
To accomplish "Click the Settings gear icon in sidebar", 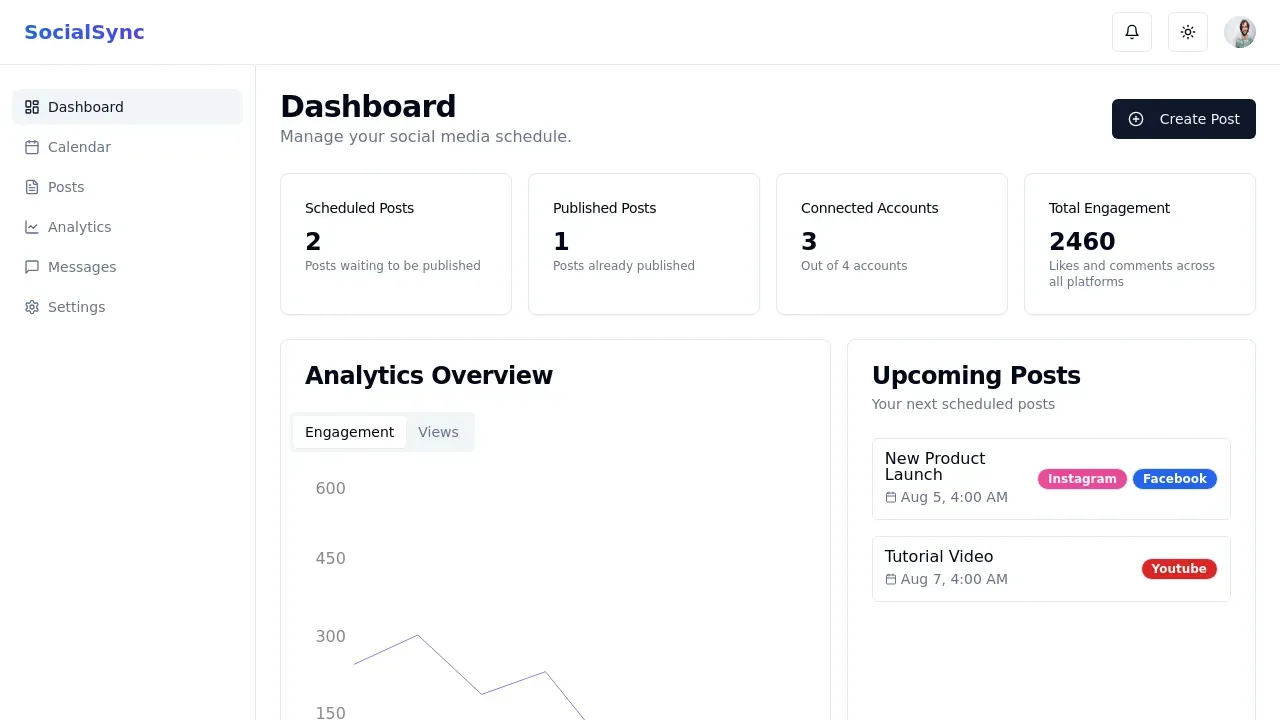I will click(31, 307).
